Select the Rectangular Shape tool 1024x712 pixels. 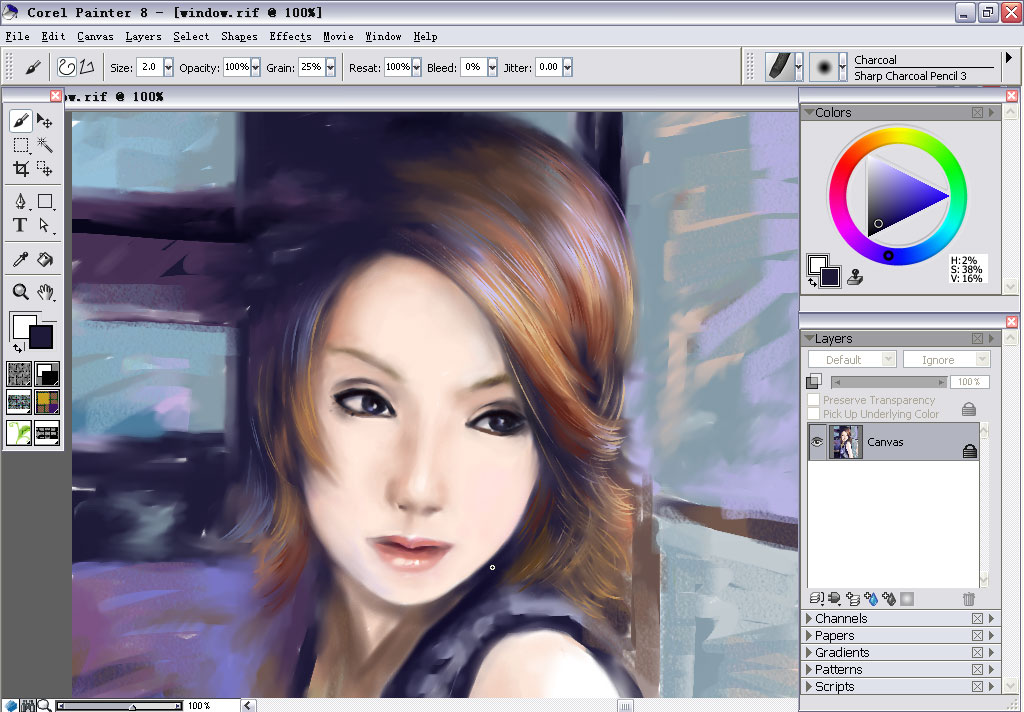pyautogui.click(x=44, y=201)
